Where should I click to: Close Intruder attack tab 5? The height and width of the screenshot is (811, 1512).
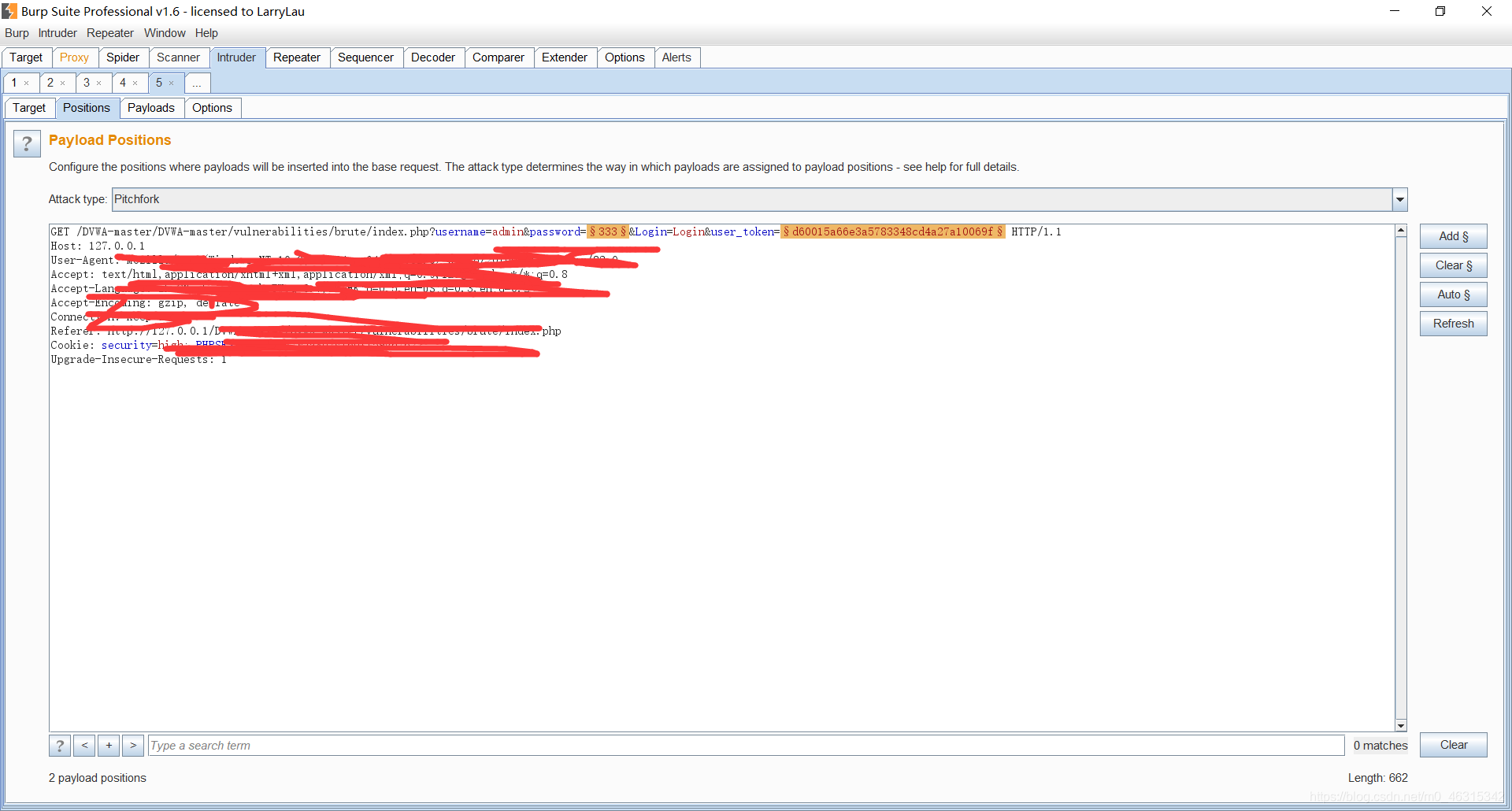pos(172,83)
